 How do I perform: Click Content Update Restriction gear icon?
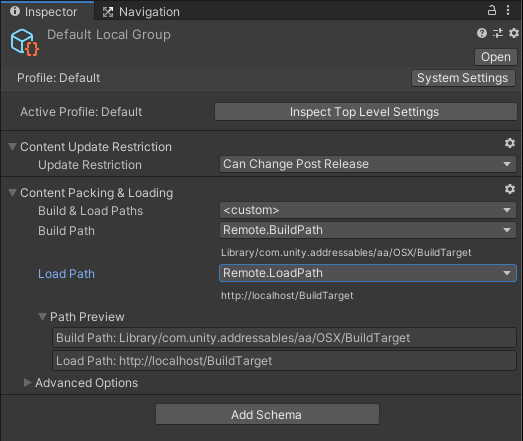510,143
